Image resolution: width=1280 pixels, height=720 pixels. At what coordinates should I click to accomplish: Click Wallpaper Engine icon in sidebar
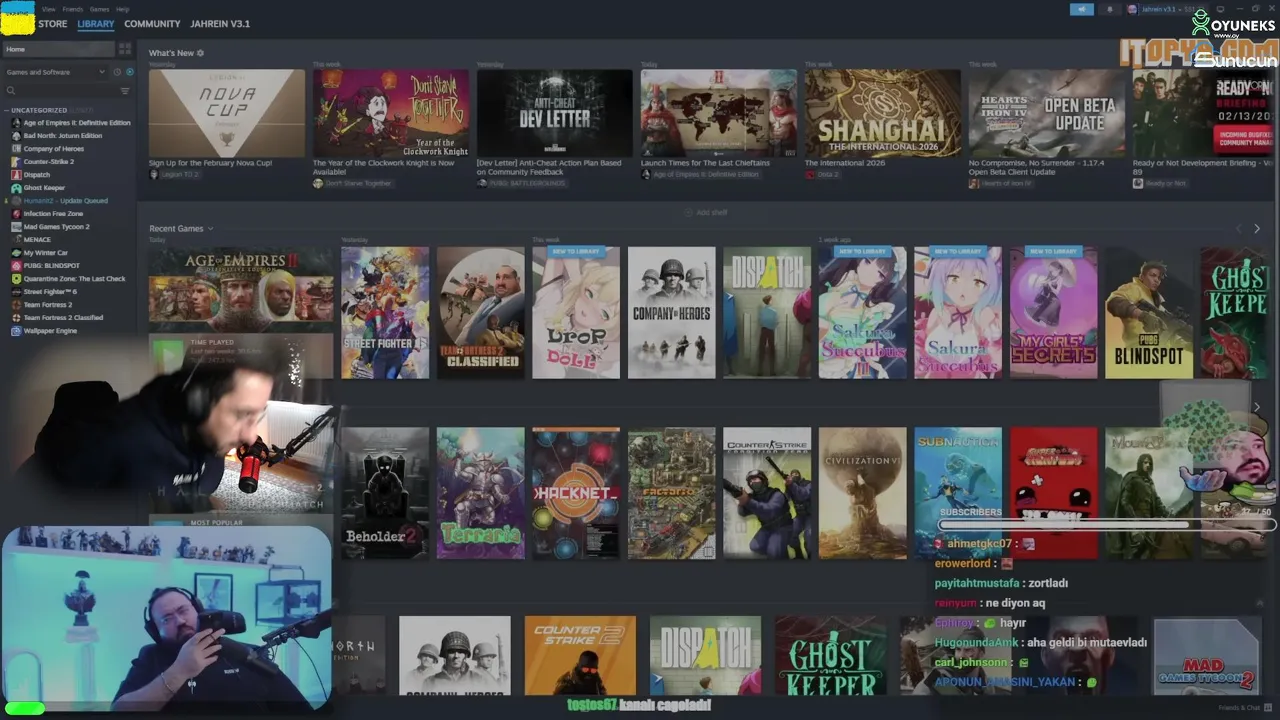click(16, 331)
